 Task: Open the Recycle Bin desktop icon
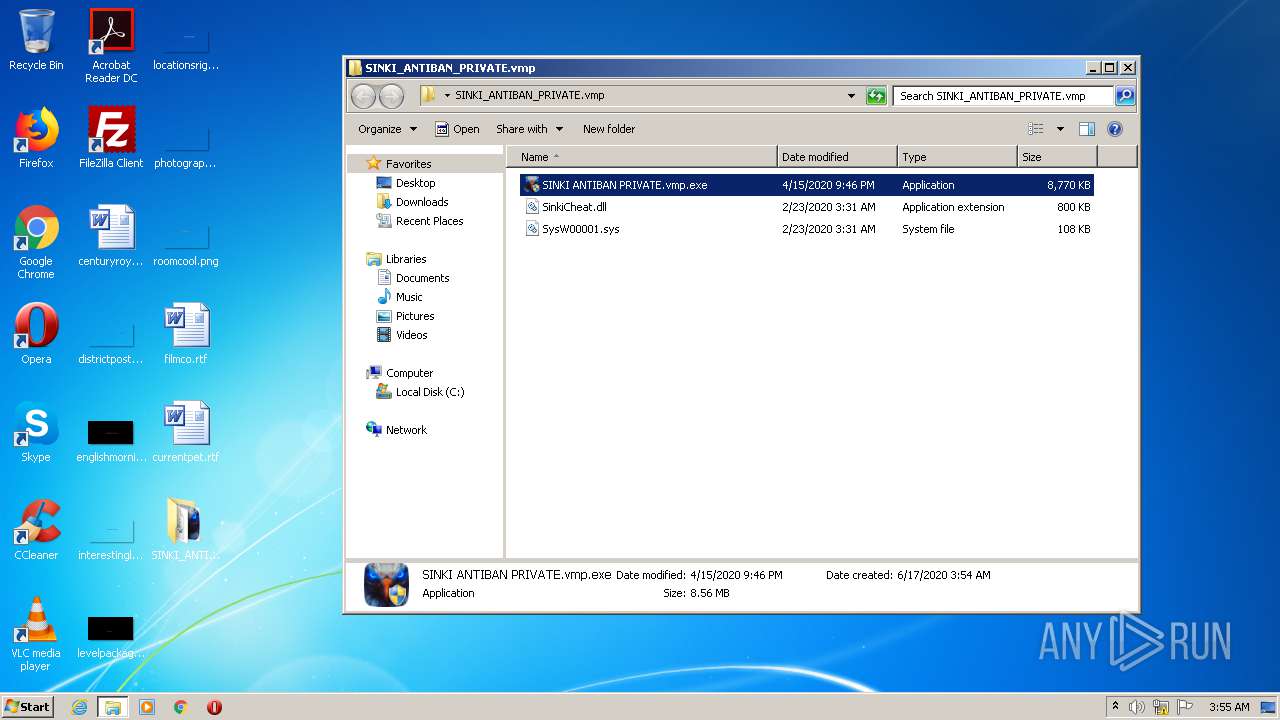[36, 40]
